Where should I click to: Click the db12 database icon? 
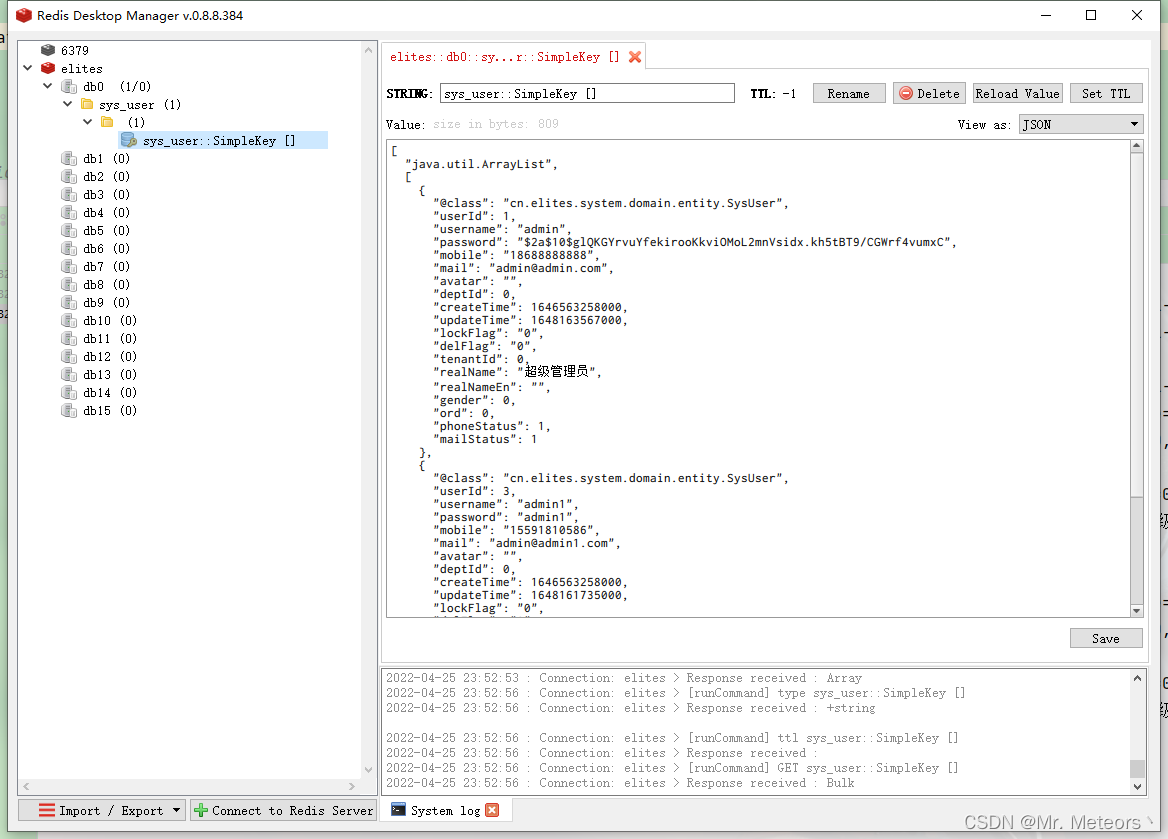pyautogui.click(x=69, y=357)
